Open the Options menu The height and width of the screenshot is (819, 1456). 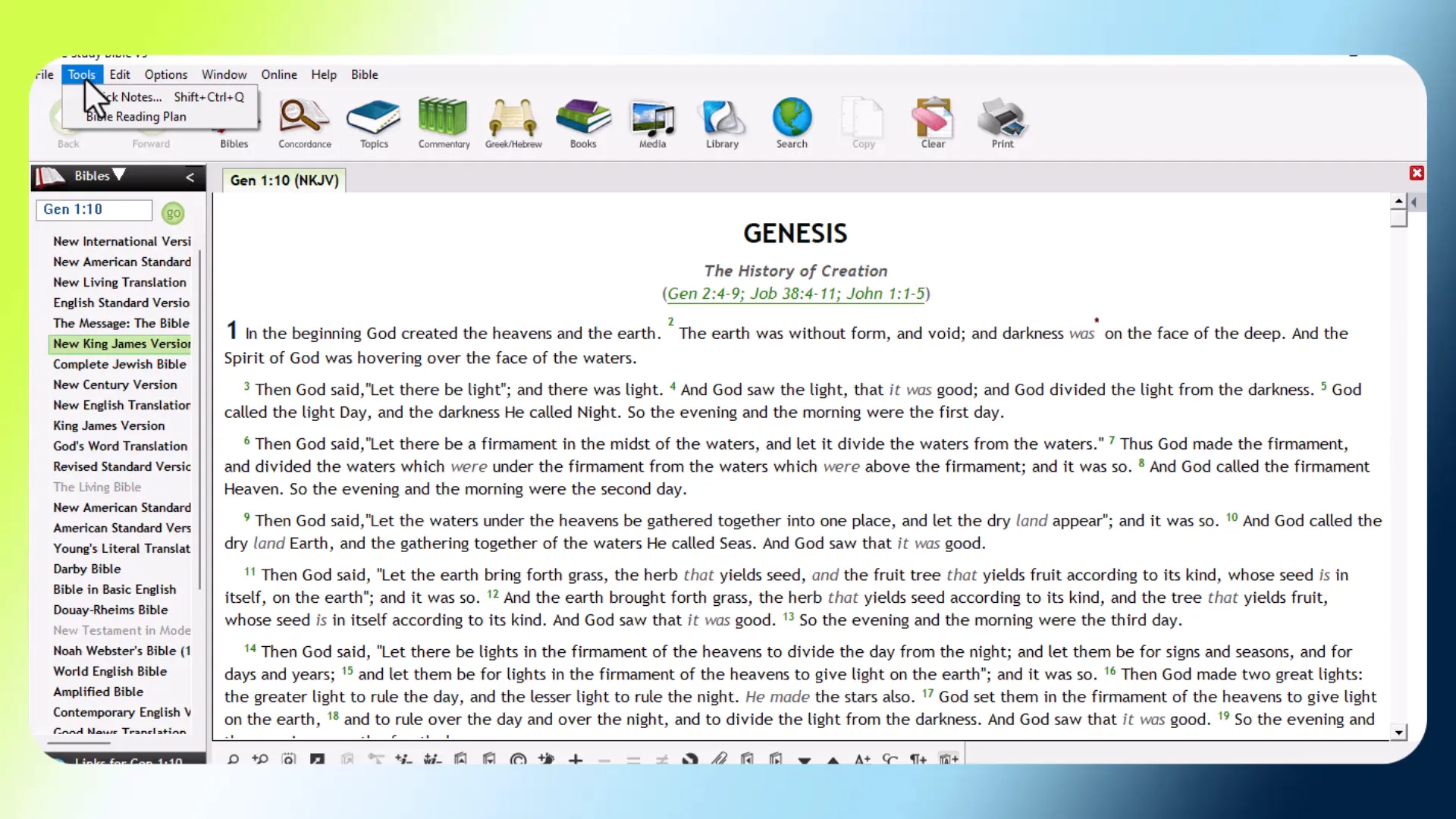tap(166, 74)
